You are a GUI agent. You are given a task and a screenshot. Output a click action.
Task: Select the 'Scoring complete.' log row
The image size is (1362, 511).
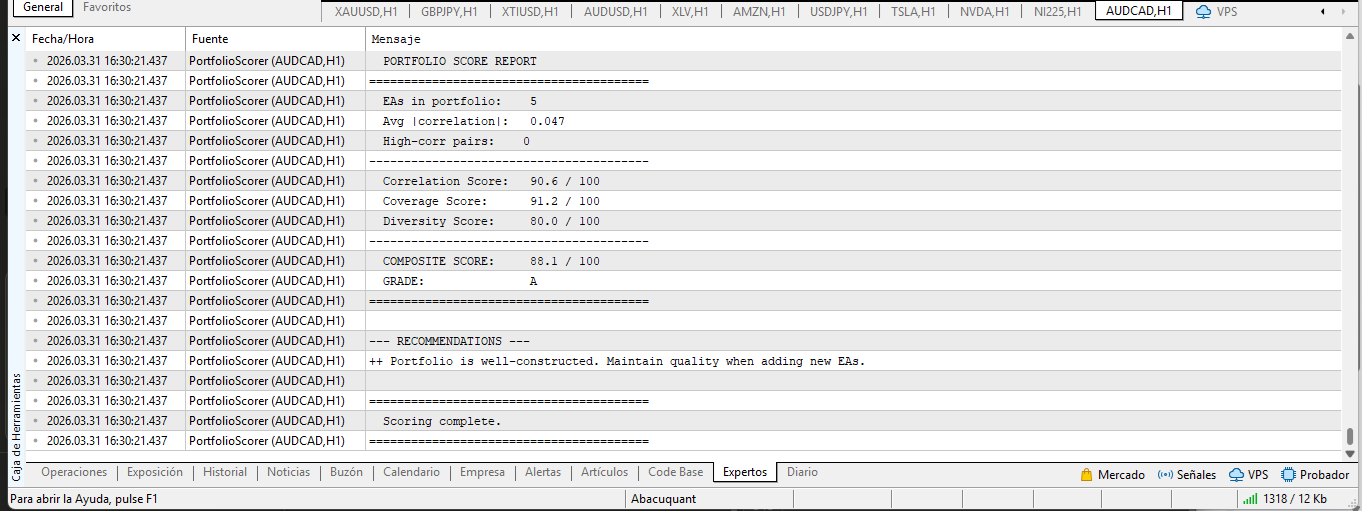point(683,421)
